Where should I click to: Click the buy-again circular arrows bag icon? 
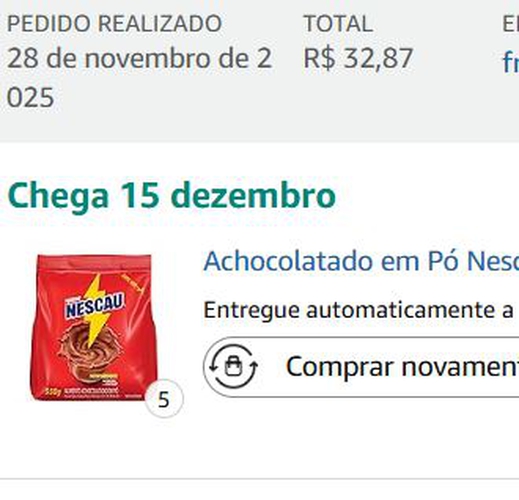[x=233, y=366]
